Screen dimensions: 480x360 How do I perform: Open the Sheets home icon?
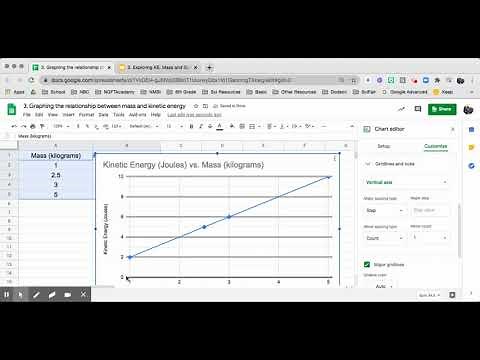pos(12,110)
